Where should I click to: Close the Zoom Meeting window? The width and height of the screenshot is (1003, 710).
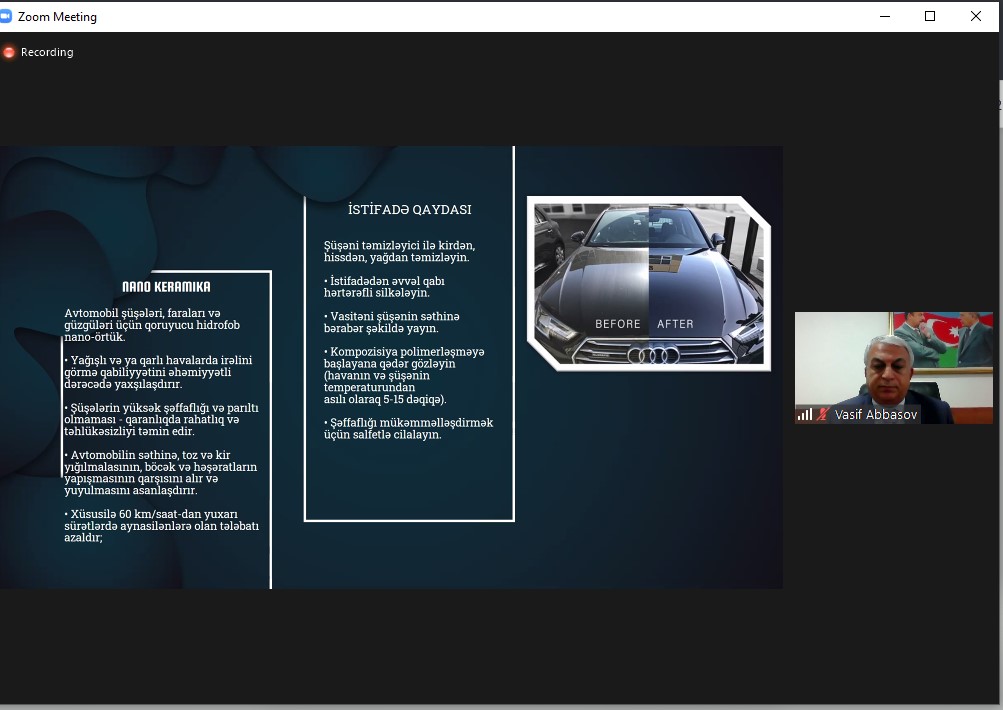pyautogui.click(x=976, y=16)
